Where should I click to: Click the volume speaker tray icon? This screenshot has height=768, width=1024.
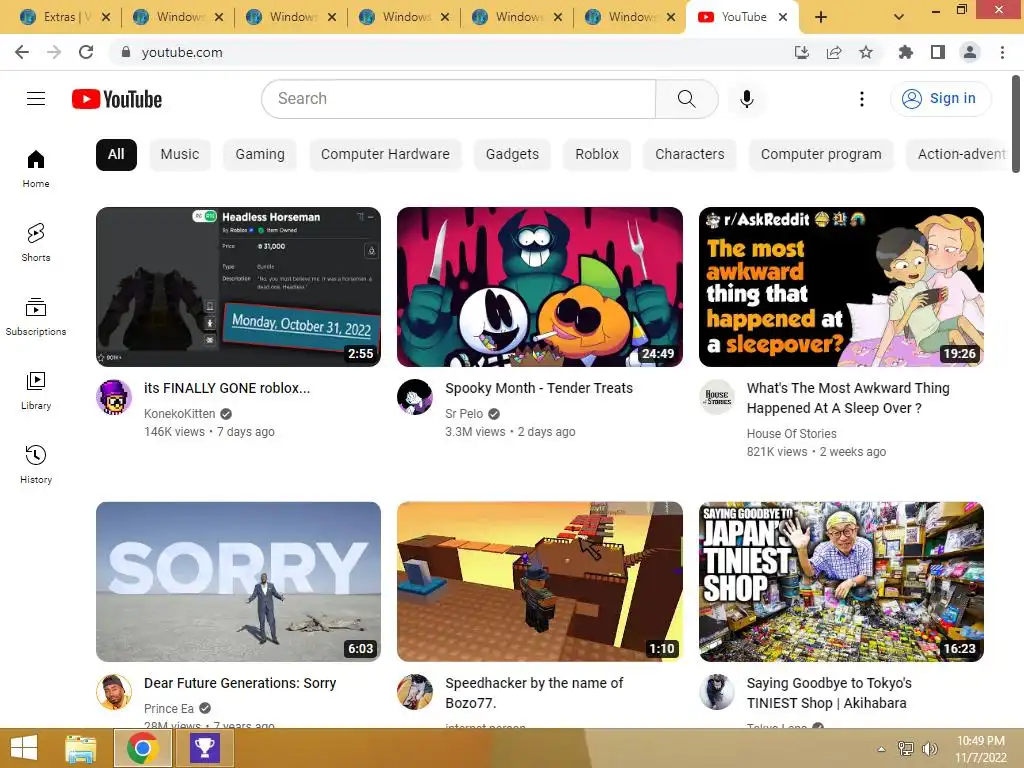coord(929,749)
